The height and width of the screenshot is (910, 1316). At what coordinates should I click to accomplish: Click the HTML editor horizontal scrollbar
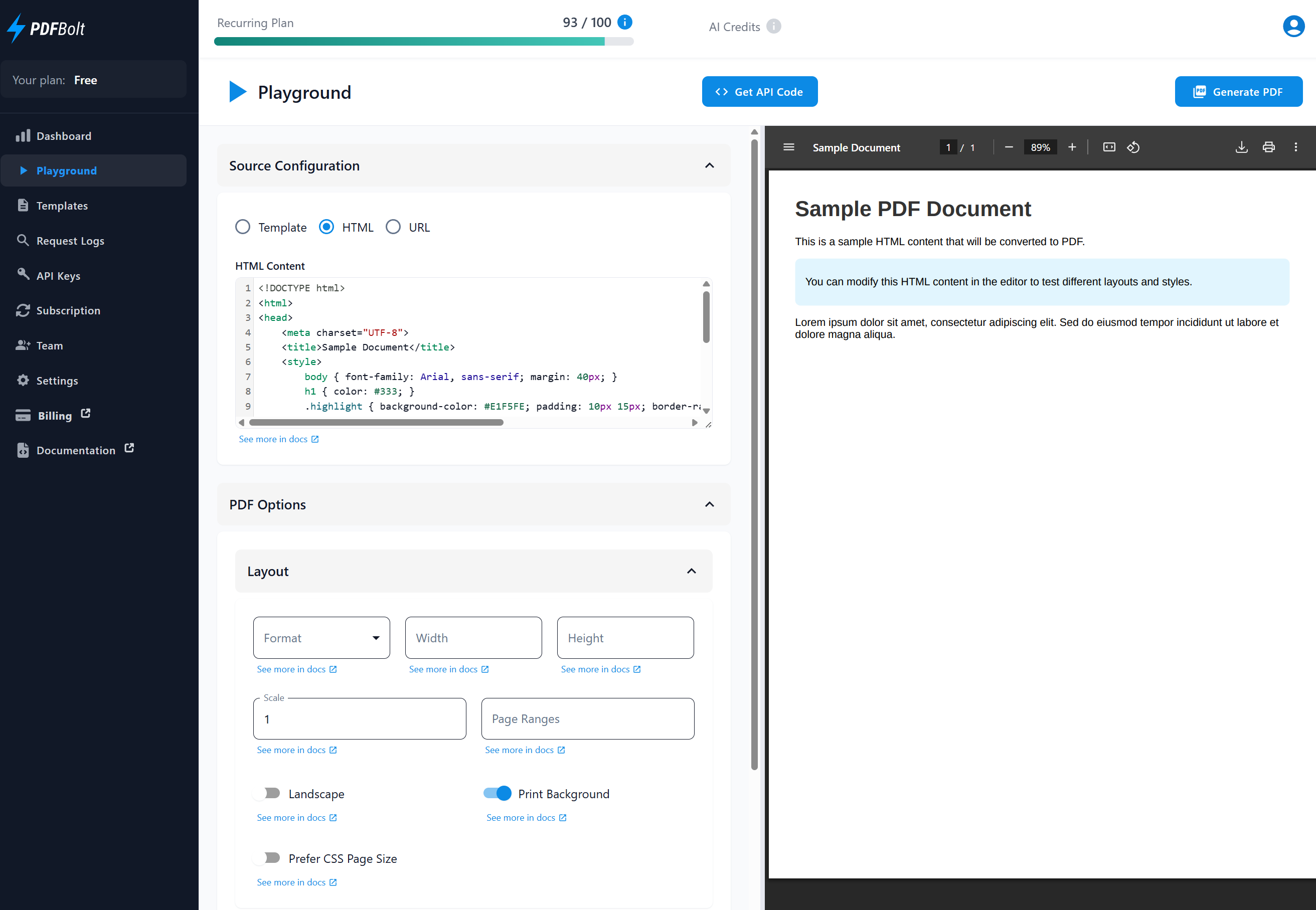click(x=376, y=423)
